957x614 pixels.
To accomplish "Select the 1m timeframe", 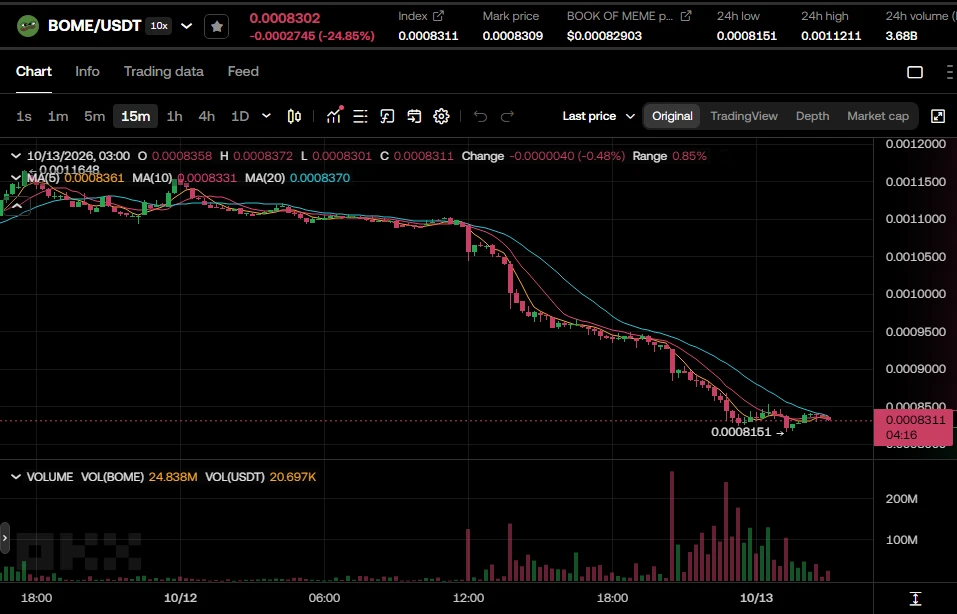I will 58,116.
